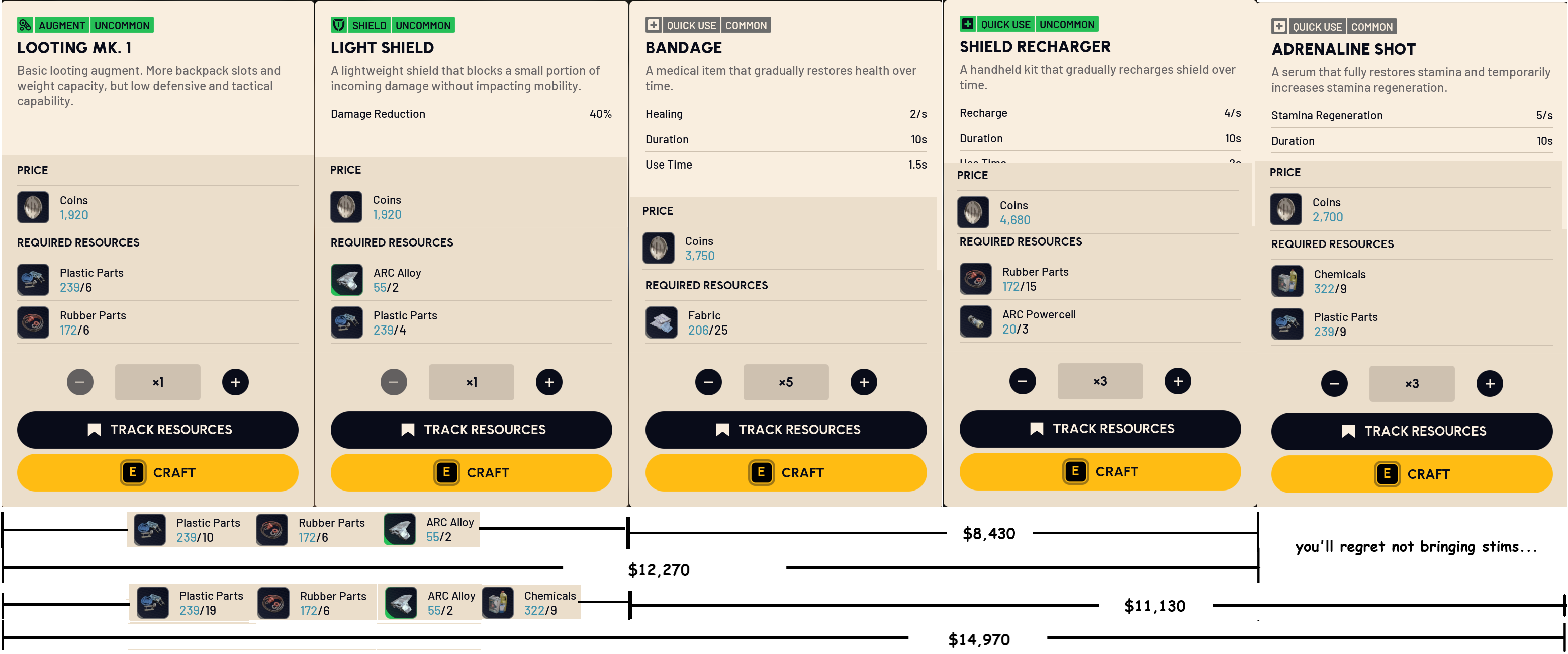Viewport: 1568px width, 654px height.
Task: Increase the Bandage craft quantity with plus
Action: [863, 382]
